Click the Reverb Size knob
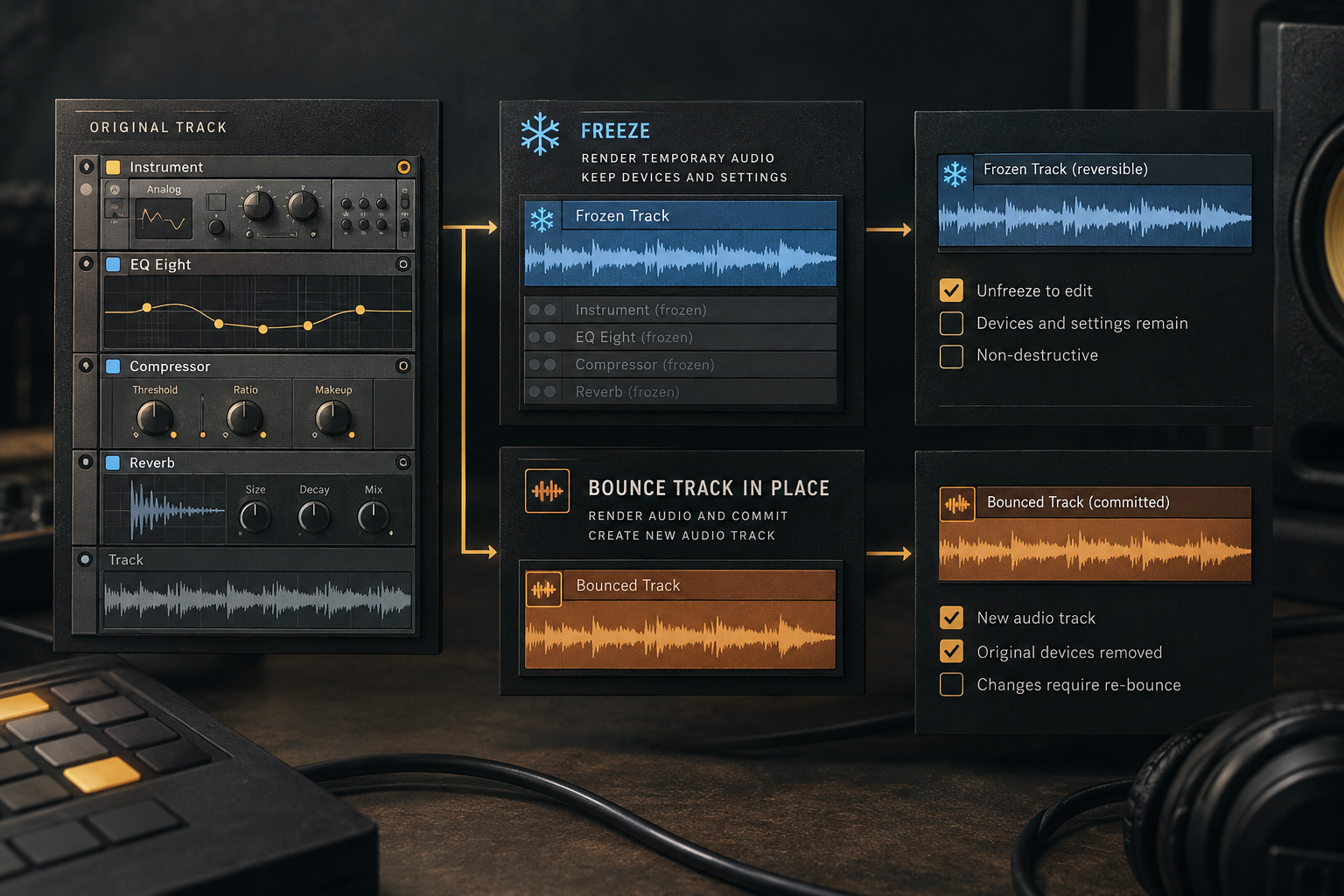Screen dimensions: 1344x896 [x=255, y=517]
